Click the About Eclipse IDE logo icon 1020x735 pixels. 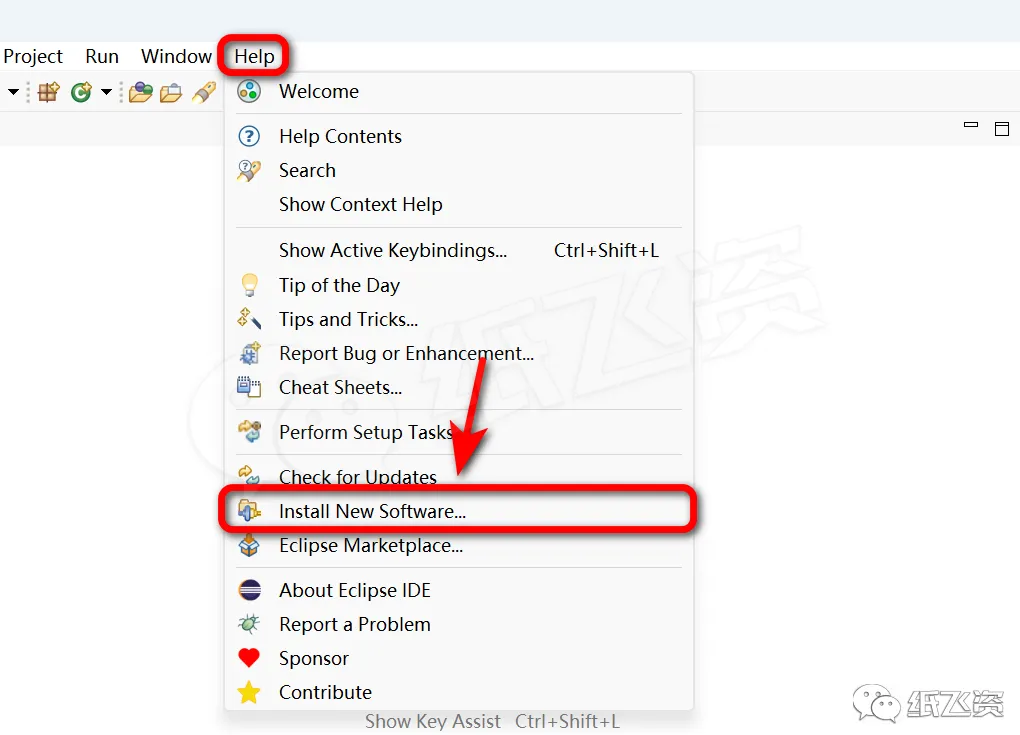[250, 590]
